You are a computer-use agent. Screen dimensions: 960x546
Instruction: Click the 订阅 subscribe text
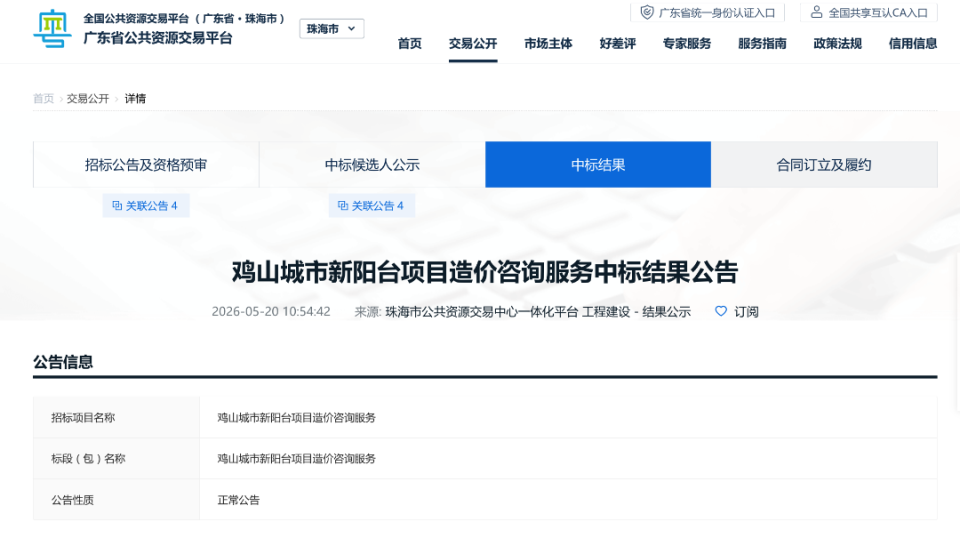746,312
